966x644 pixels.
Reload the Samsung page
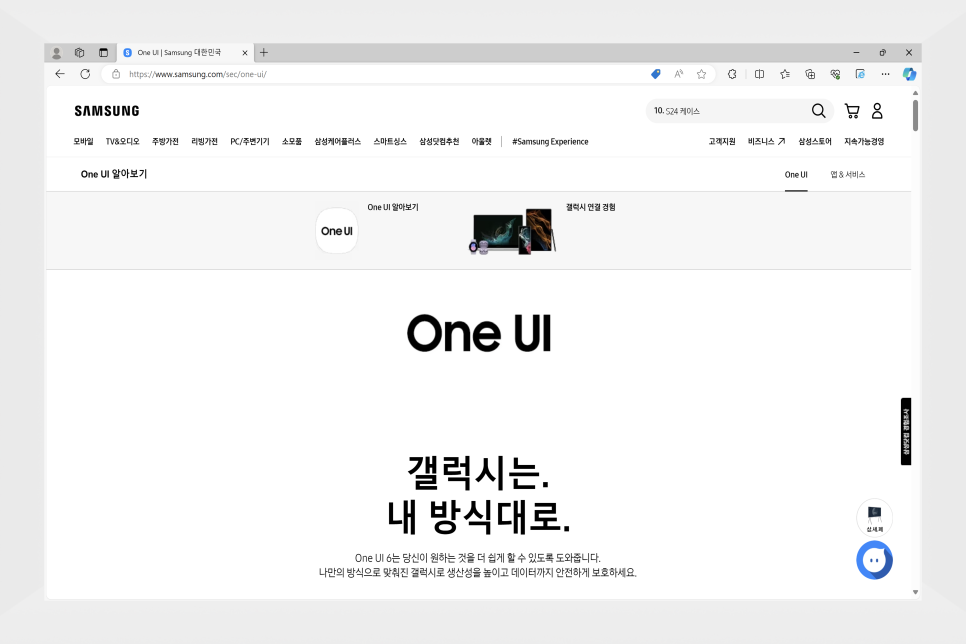(x=85, y=74)
